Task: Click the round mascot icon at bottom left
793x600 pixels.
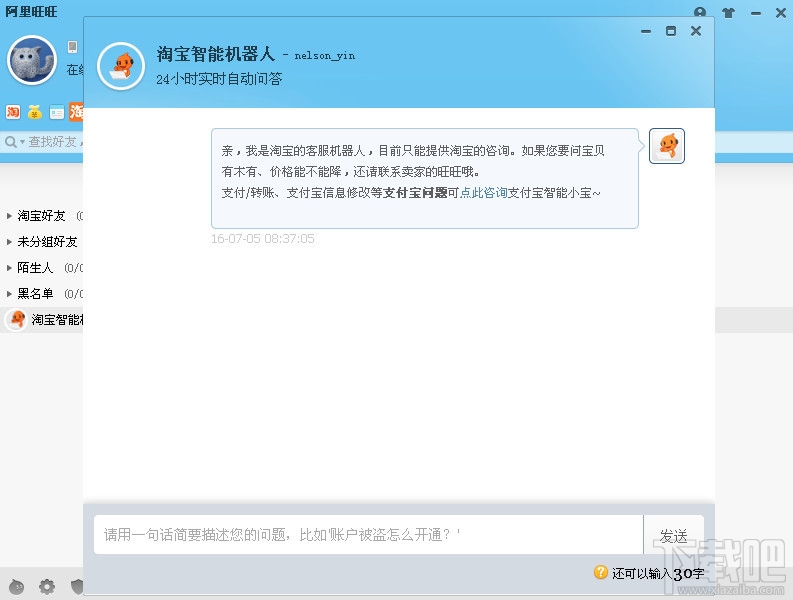Action: [17, 587]
